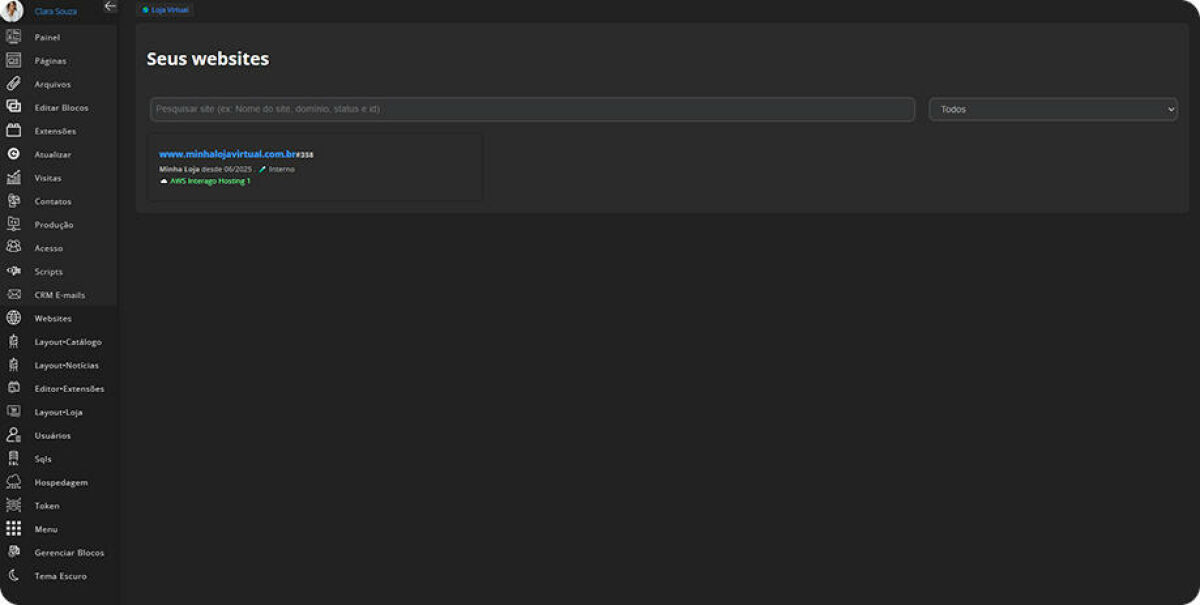Screen dimensions: 1200x605
Task: Click the Websites globe icon
Action: click(14, 318)
